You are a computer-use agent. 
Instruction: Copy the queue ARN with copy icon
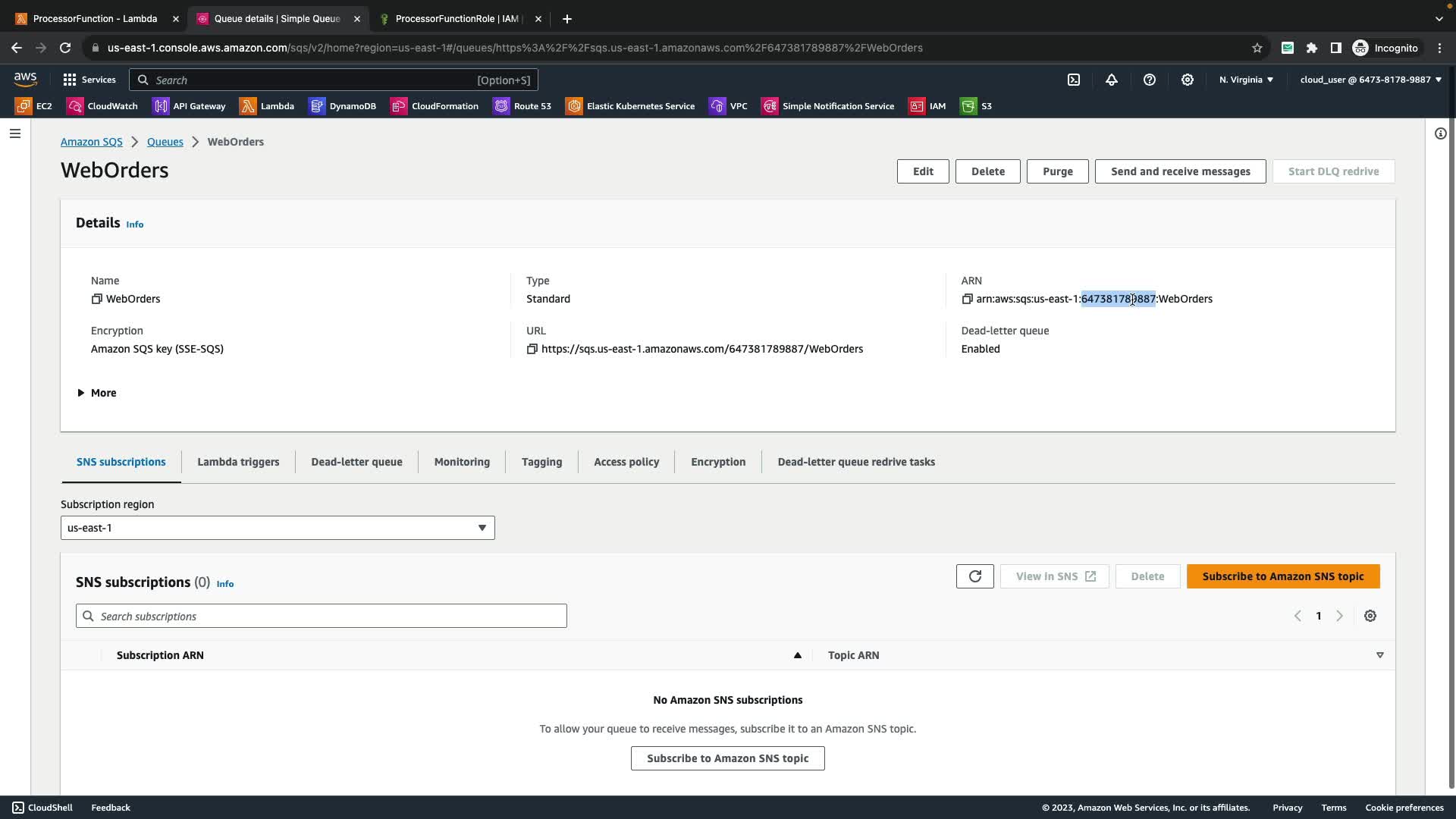tap(967, 299)
